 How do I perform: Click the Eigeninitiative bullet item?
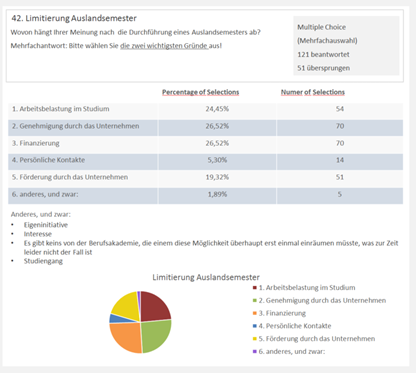(x=46, y=225)
